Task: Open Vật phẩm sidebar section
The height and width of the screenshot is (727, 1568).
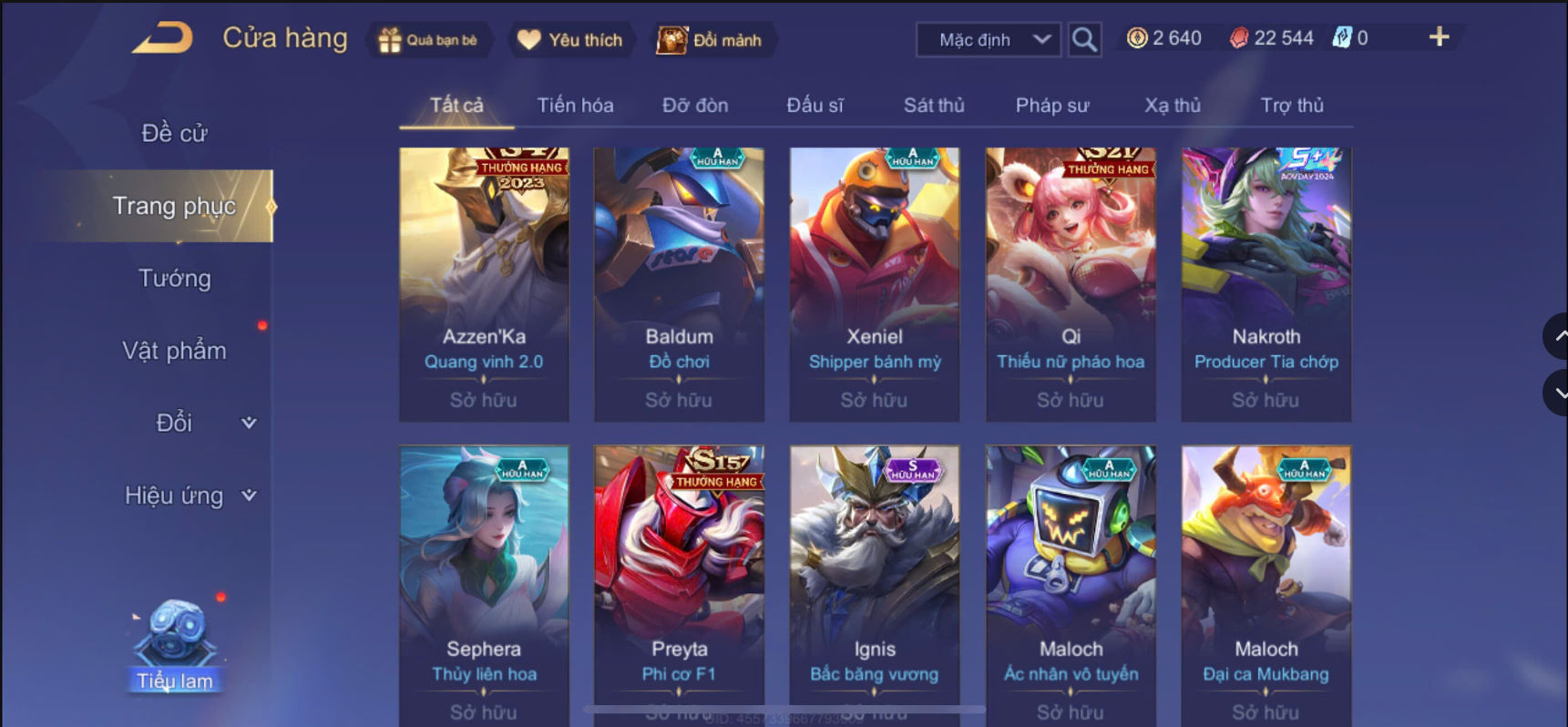Action: (x=174, y=351)
